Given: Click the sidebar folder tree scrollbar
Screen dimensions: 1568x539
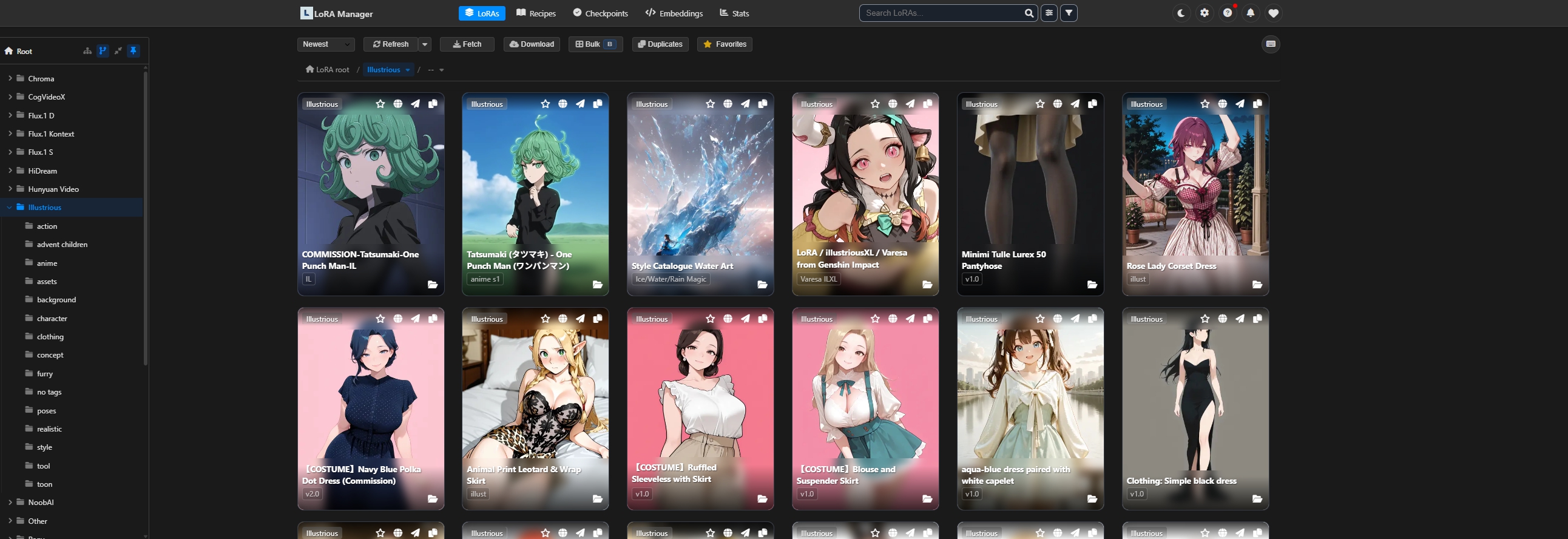Looking at the screenshot, I should [x=146, y=219].
